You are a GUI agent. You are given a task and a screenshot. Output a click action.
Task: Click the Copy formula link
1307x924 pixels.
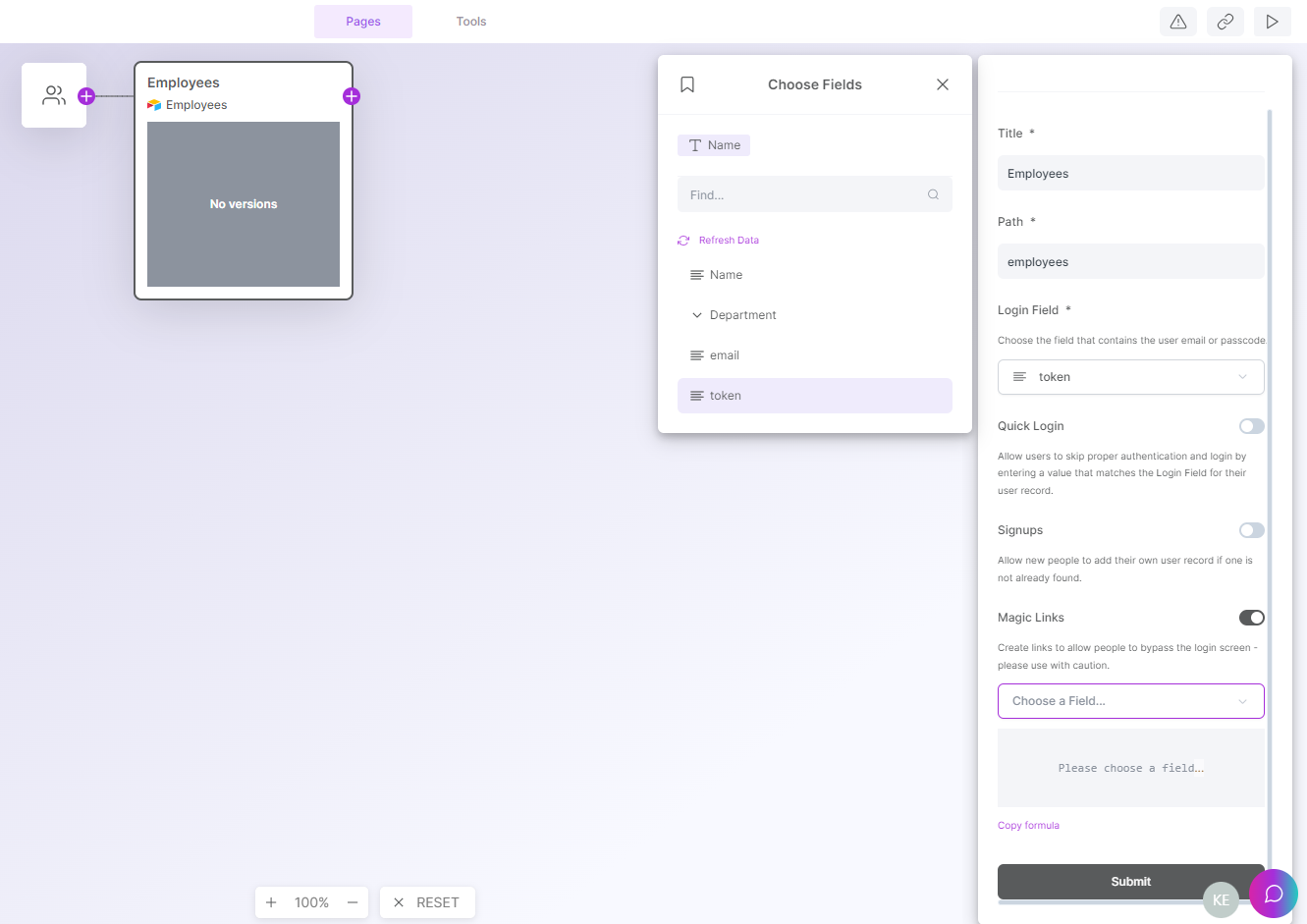pyautogui.click(x=1028, y=826)
